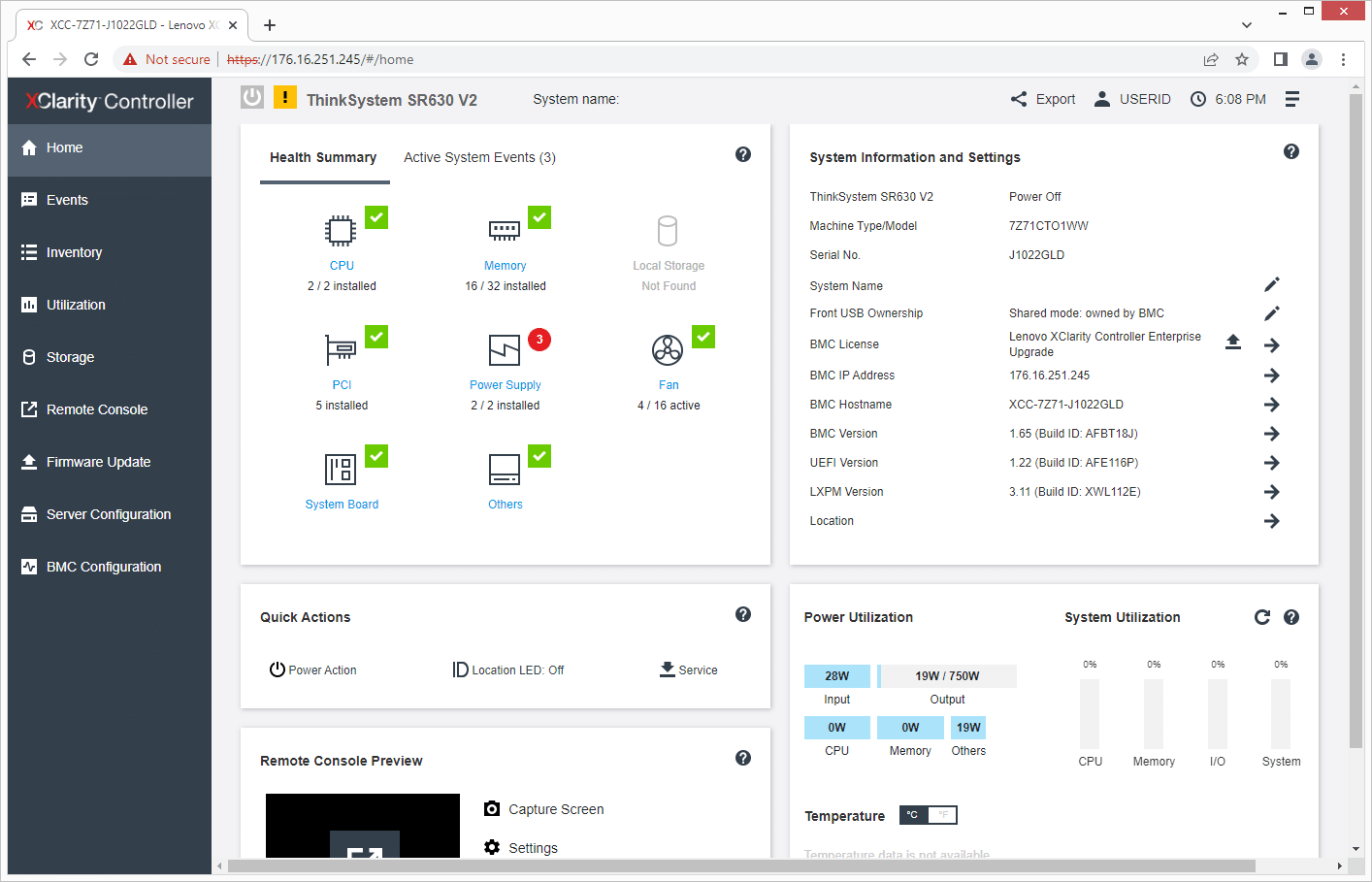
Task: Click Power Action quick action
Action: (x=312, y=670)
